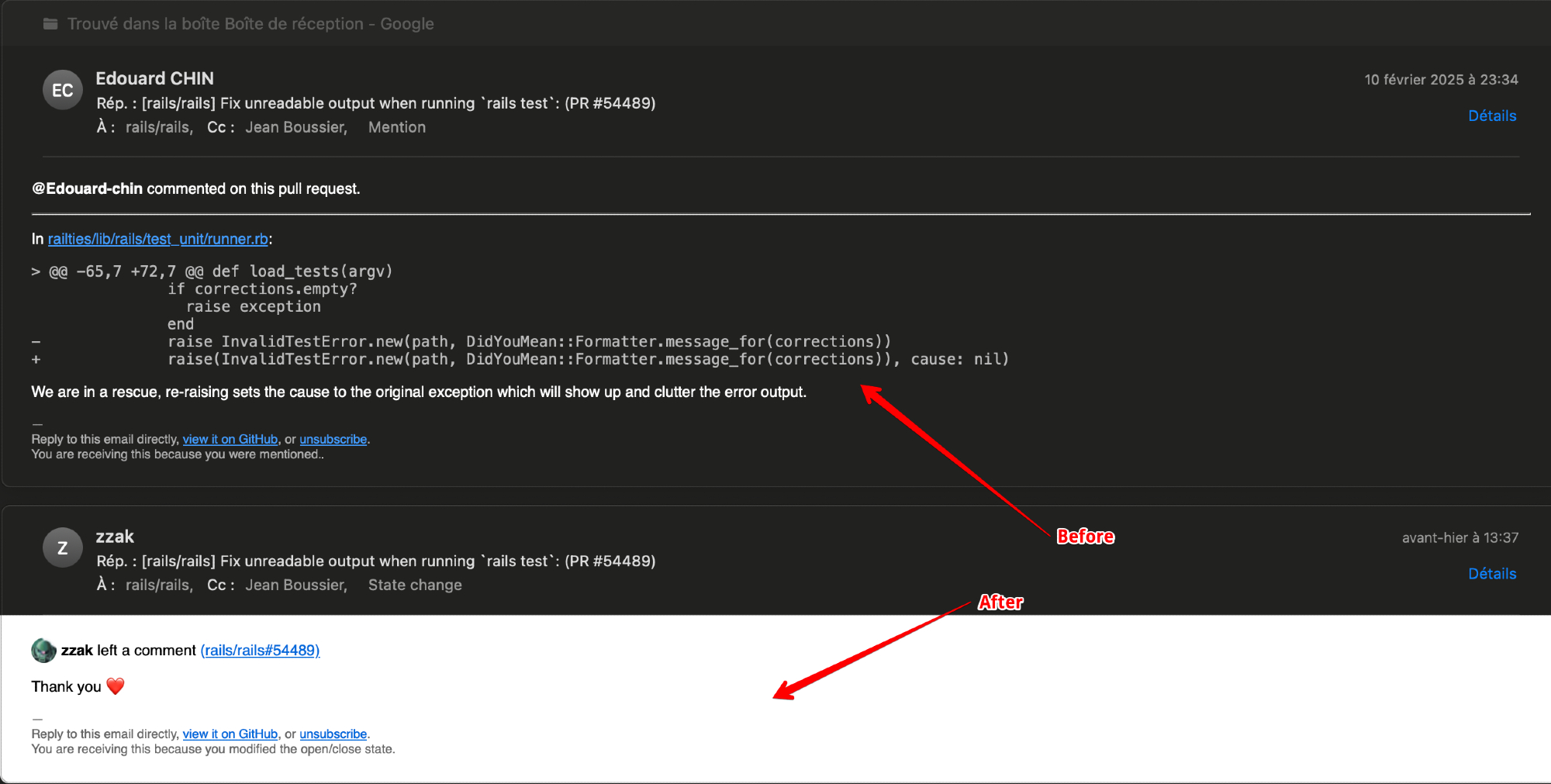The height and width of the screenshot is (784, 1551).
Task: Click the red heart emoji
Action: tap(116, 686)
